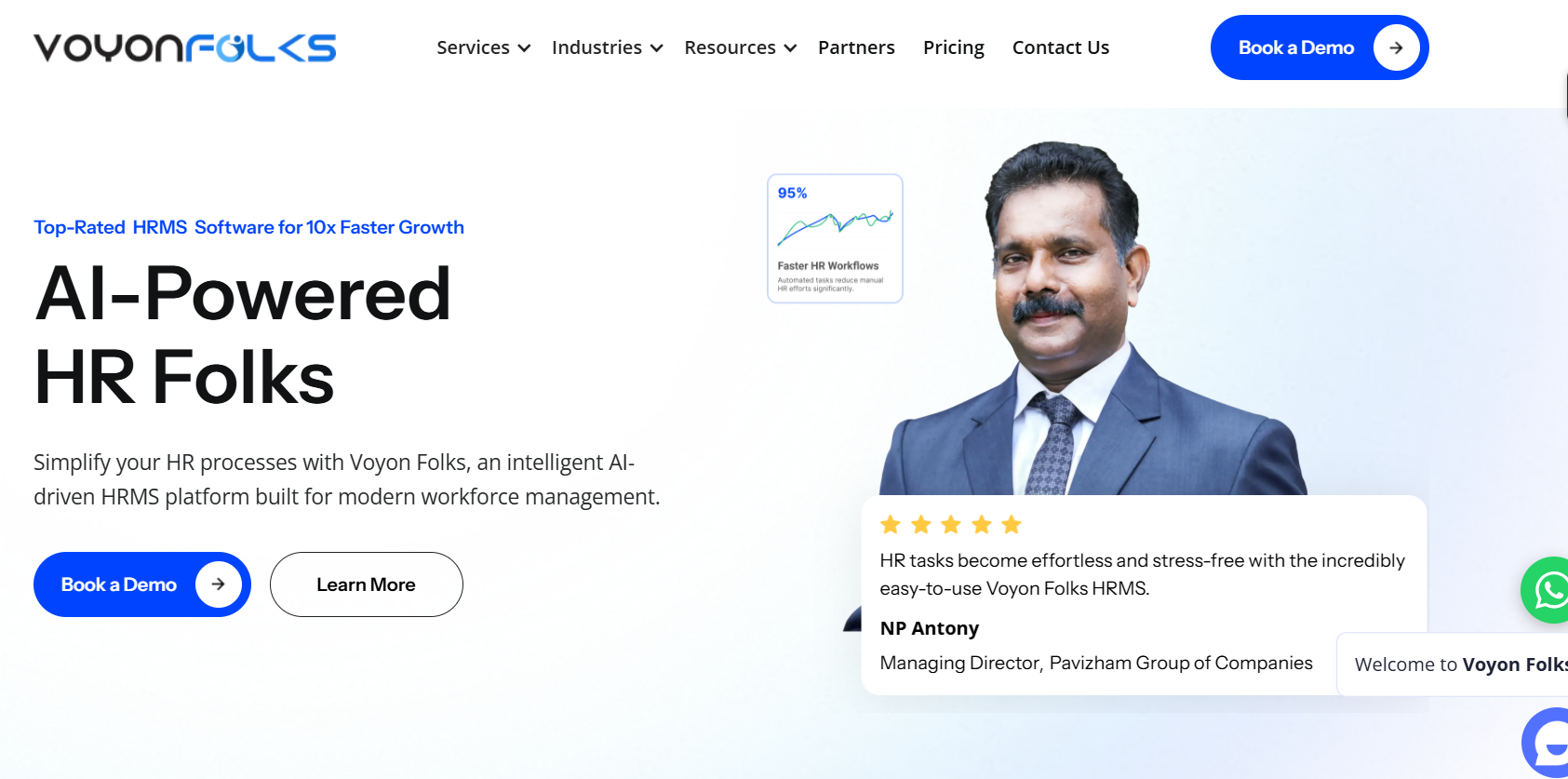Click the NP Antony name text
This screenshot has width=1568, height=779.
[930, 628]
